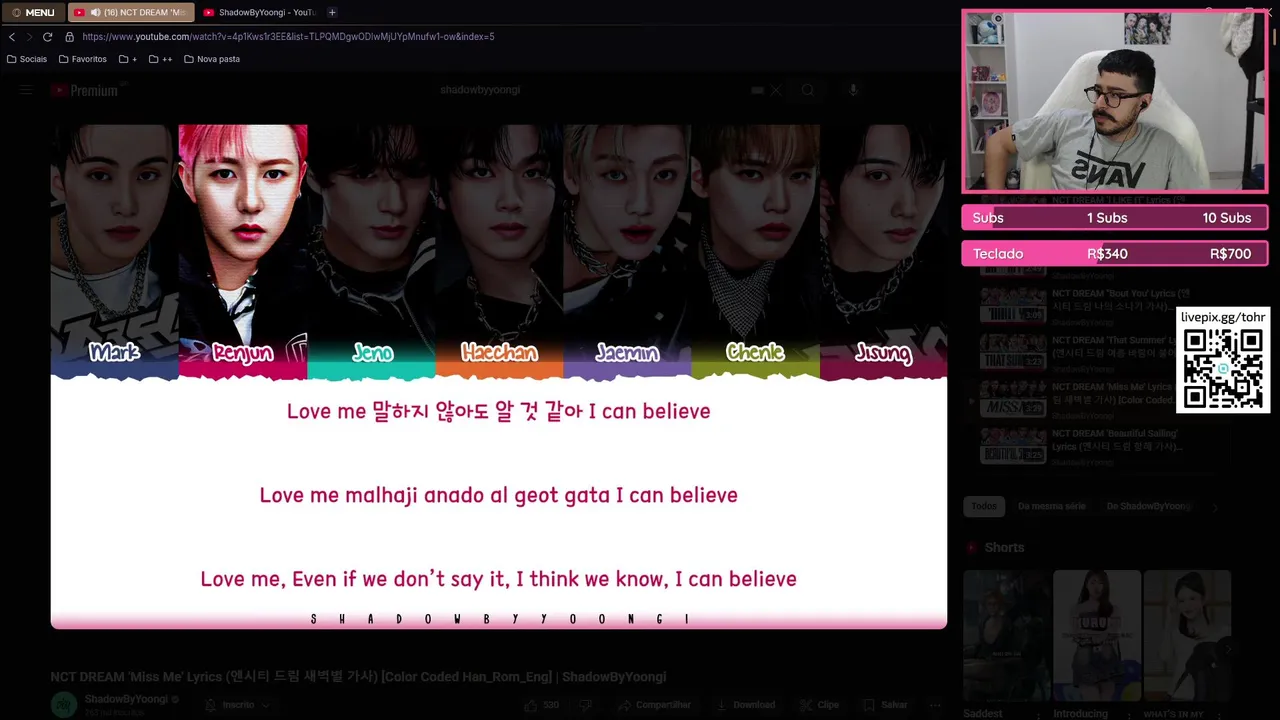The height and width of the screenshot is (720, 1280).
Task: Go forward with the browser forward arrow
Action: point(29,37)
